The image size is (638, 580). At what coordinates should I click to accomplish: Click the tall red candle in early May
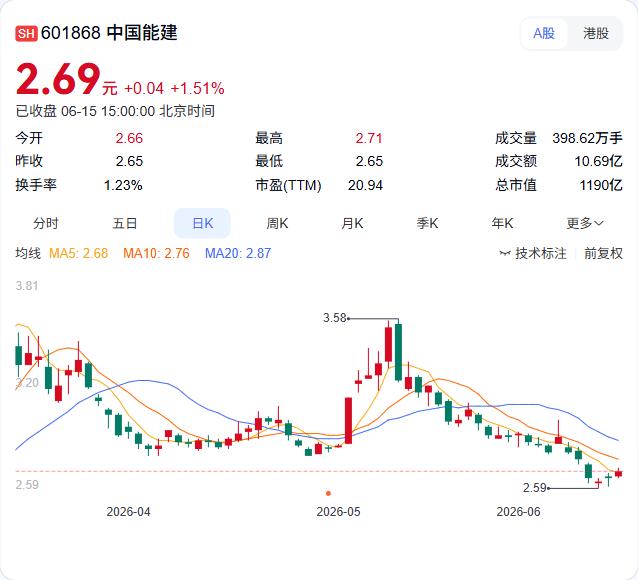pos(348,420)
